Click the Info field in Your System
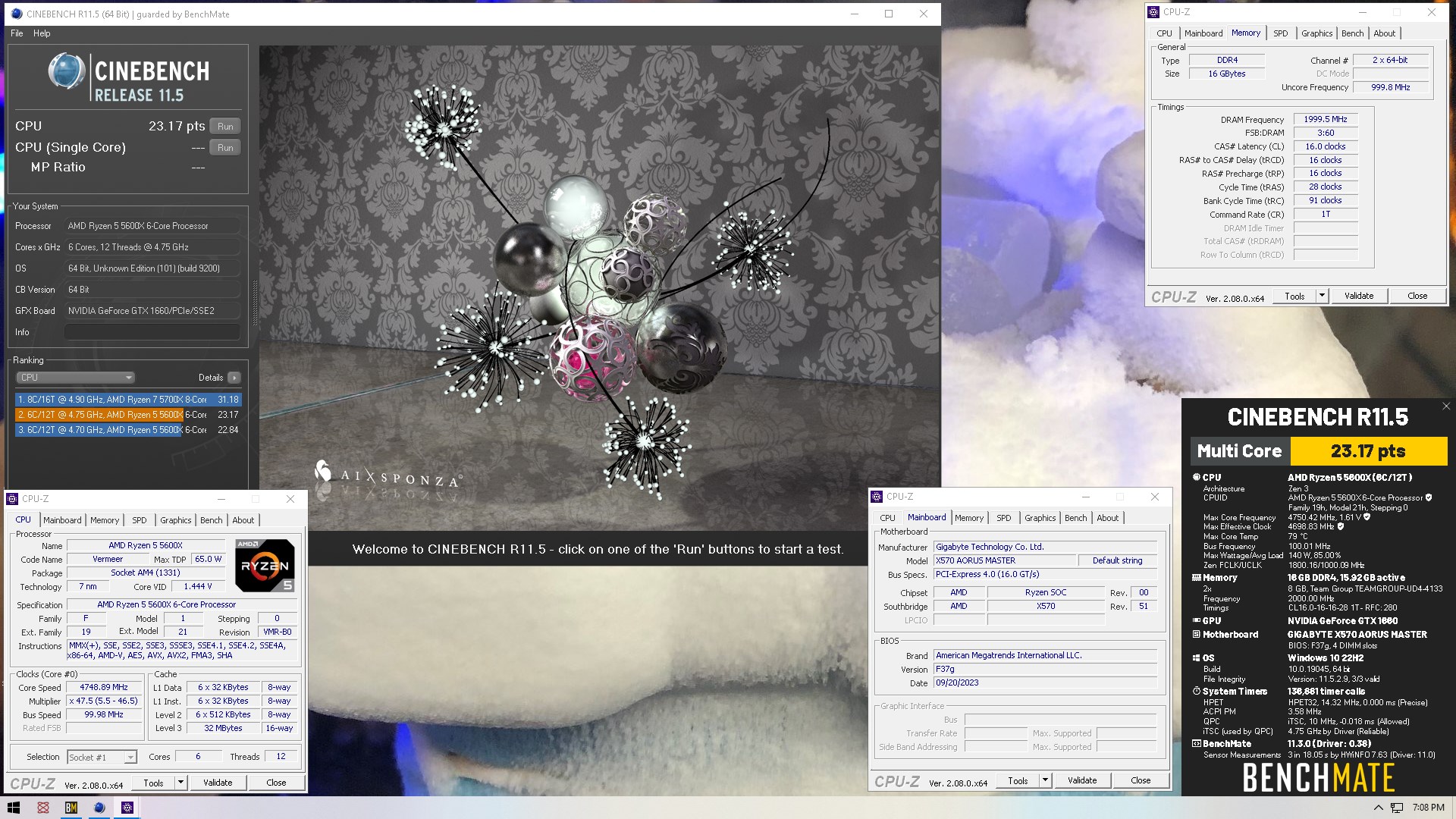The image size is (1456, 819). 152,332
